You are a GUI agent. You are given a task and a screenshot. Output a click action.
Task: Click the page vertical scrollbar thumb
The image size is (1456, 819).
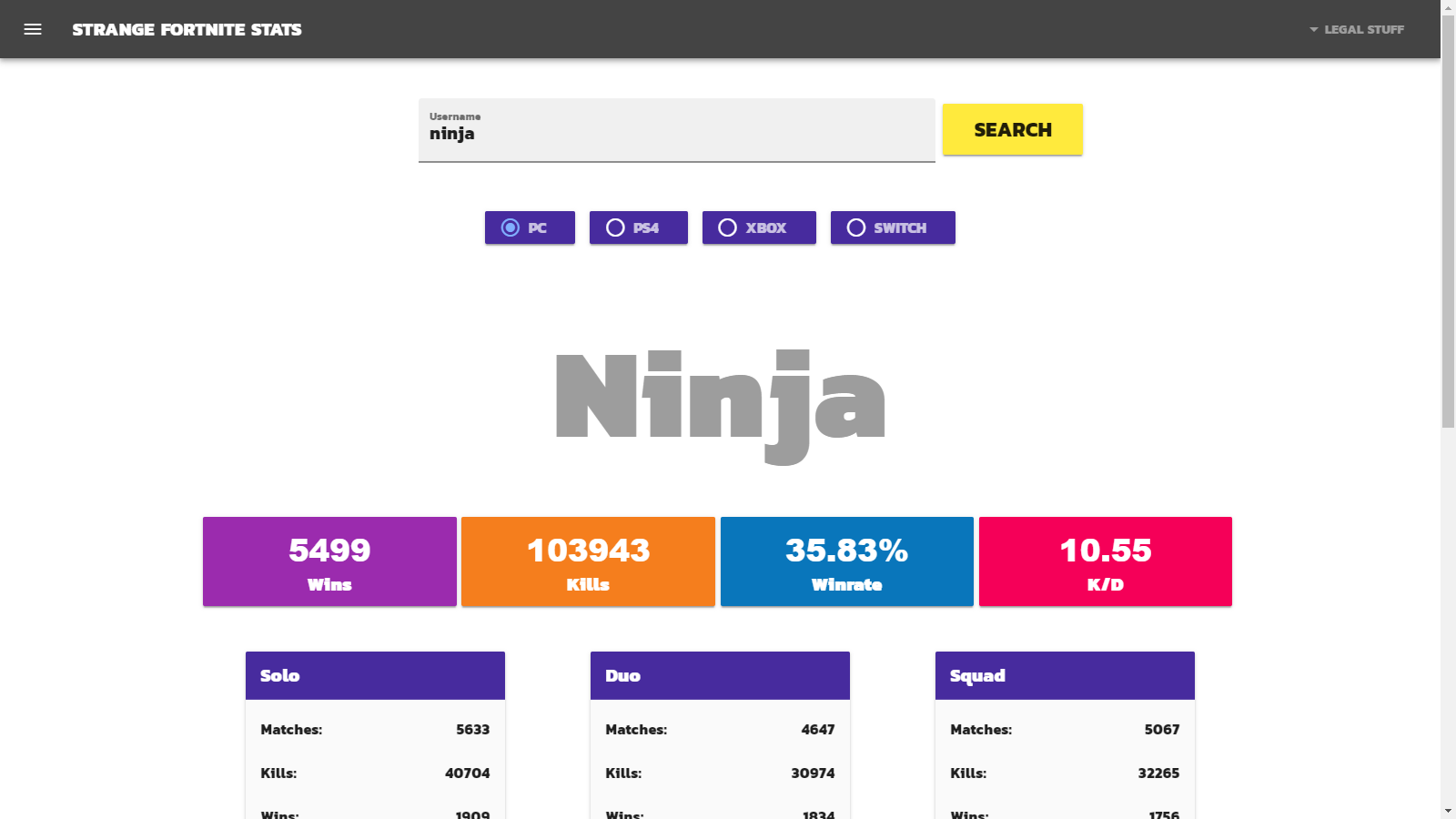[1448, 221]
